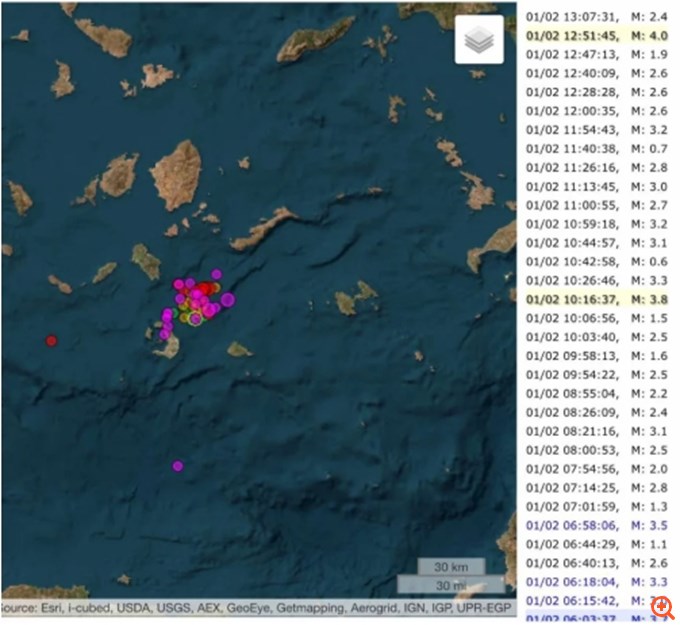Click the red magnifier zoom icon
The image size is (680, 625).
(660, 607)
